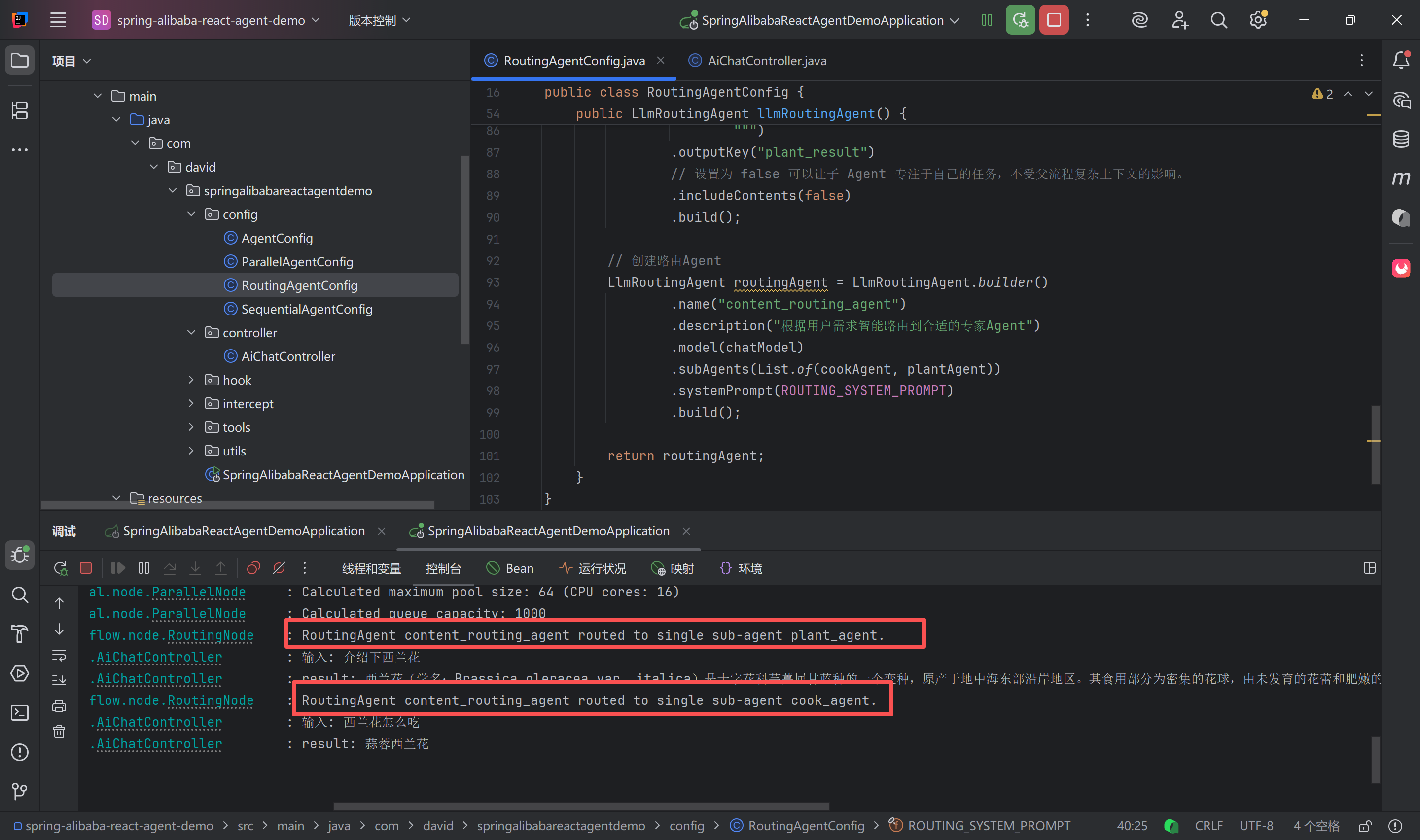
Task: Click CRLF line separator in status bar
Action: [1208, 826]
